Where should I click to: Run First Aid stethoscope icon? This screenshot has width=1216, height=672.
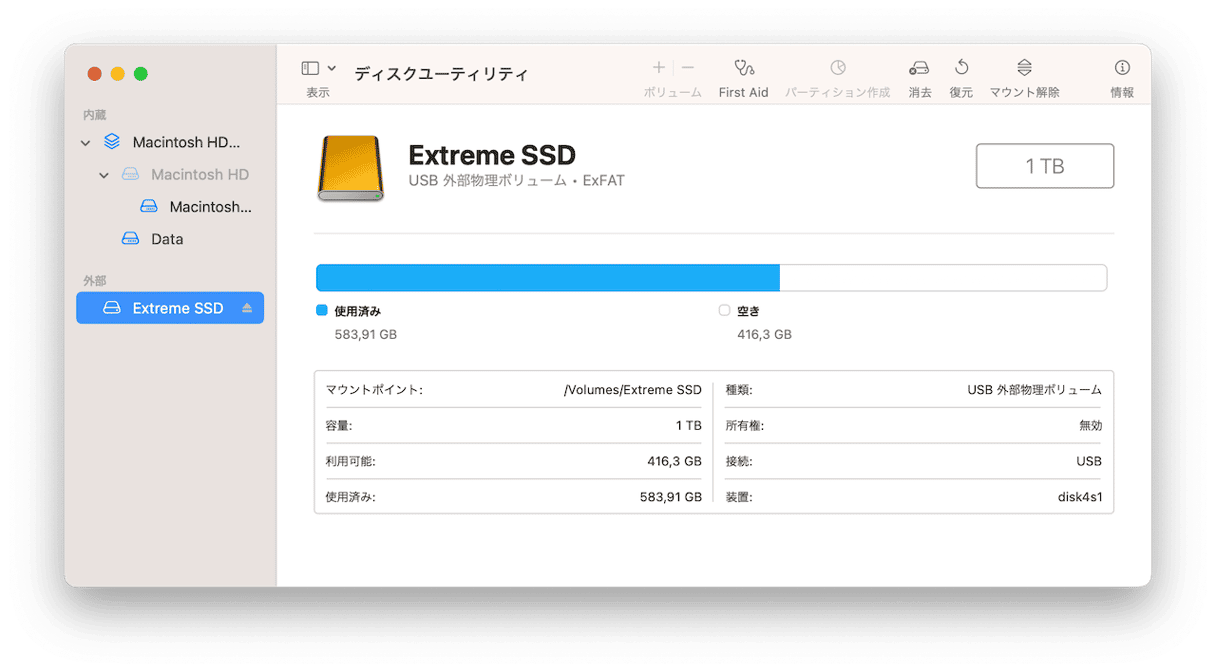pyautogui.click(x=744, y=68)
